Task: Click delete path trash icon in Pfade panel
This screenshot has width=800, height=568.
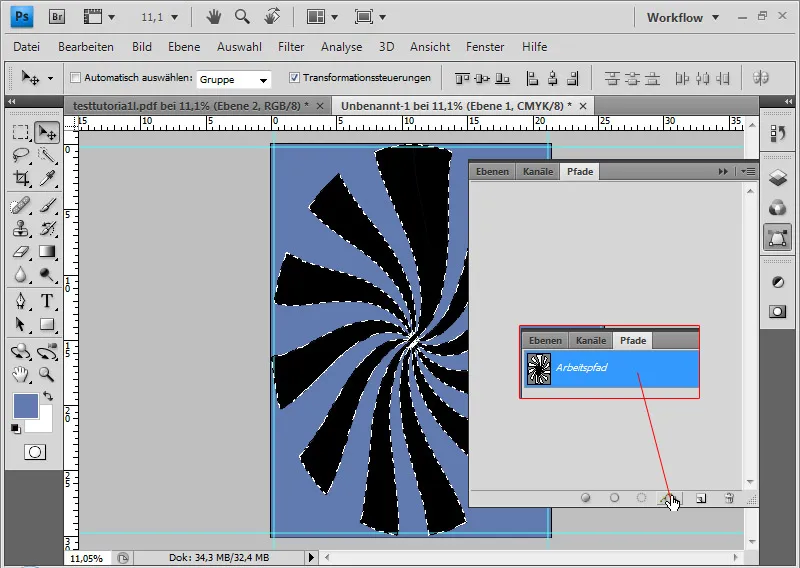Action: [729, 498]
